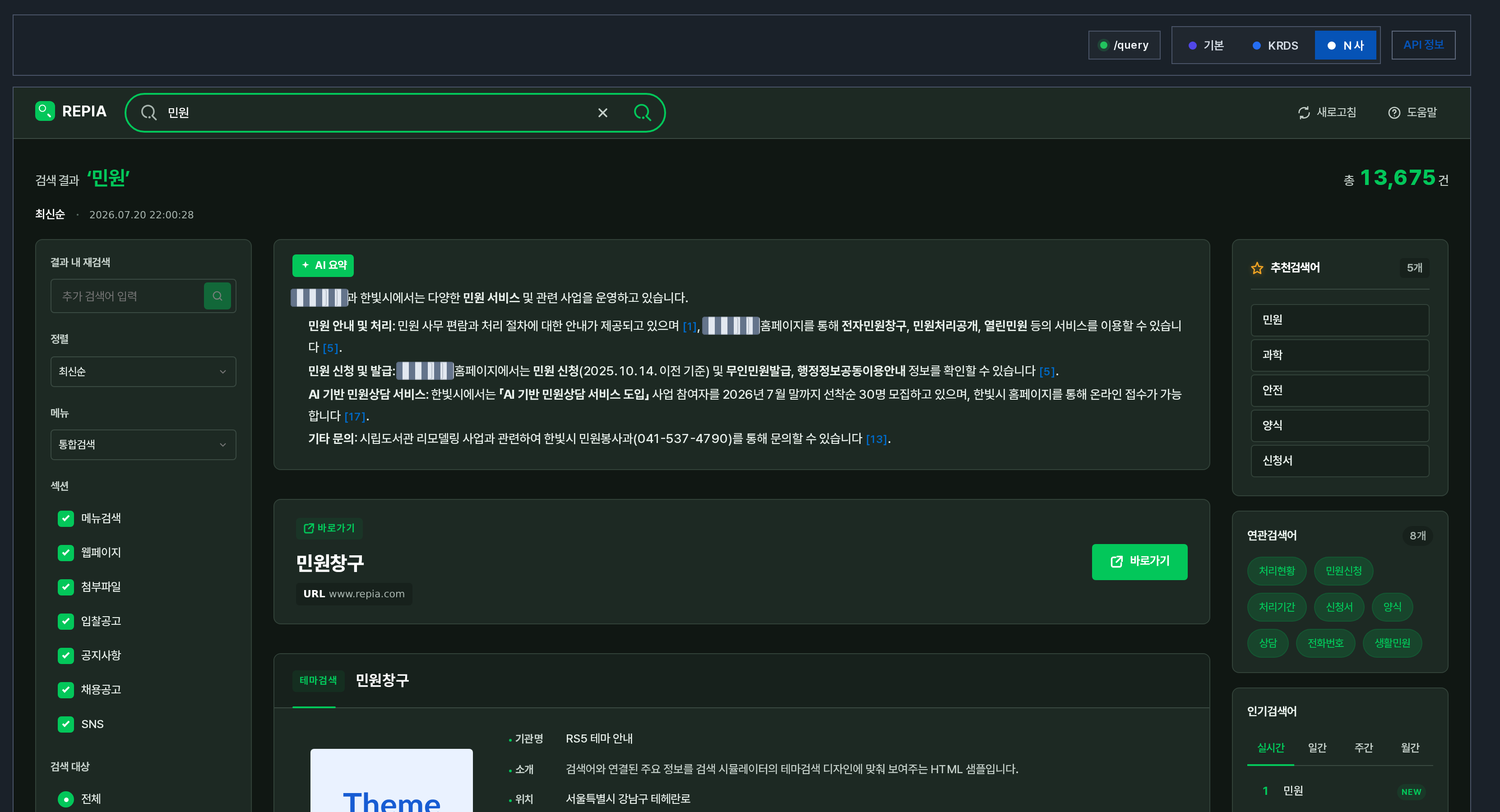Switch to the KRDS theme option
Image resolution: width=1500 pixels, height=812 pixels.
[x=1275, y=46]
